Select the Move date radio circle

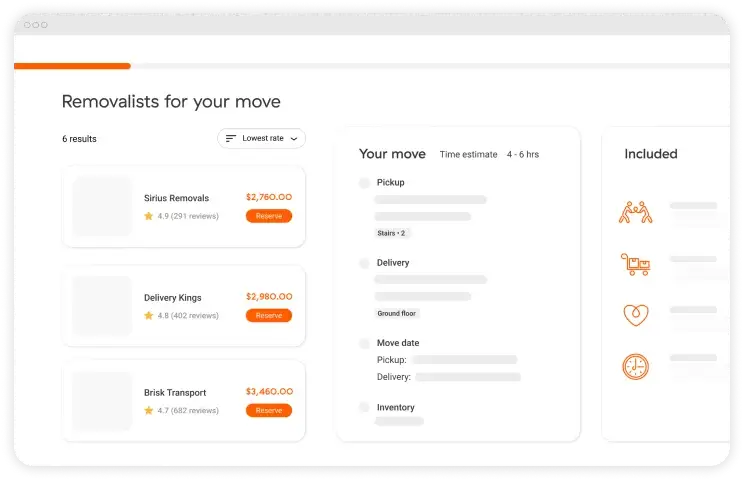364,343
